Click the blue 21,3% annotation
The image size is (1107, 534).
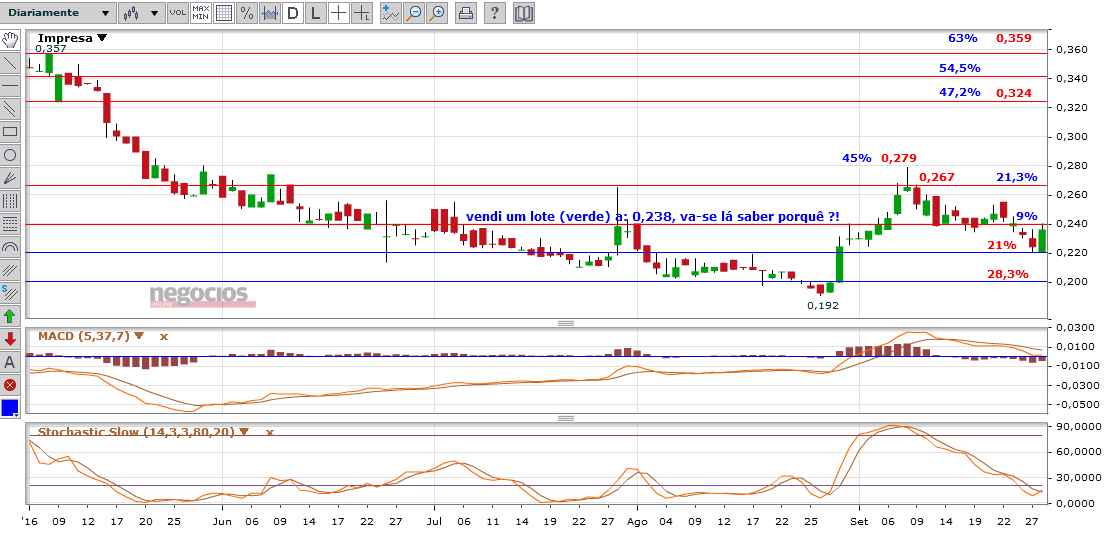click(1017, 177)
